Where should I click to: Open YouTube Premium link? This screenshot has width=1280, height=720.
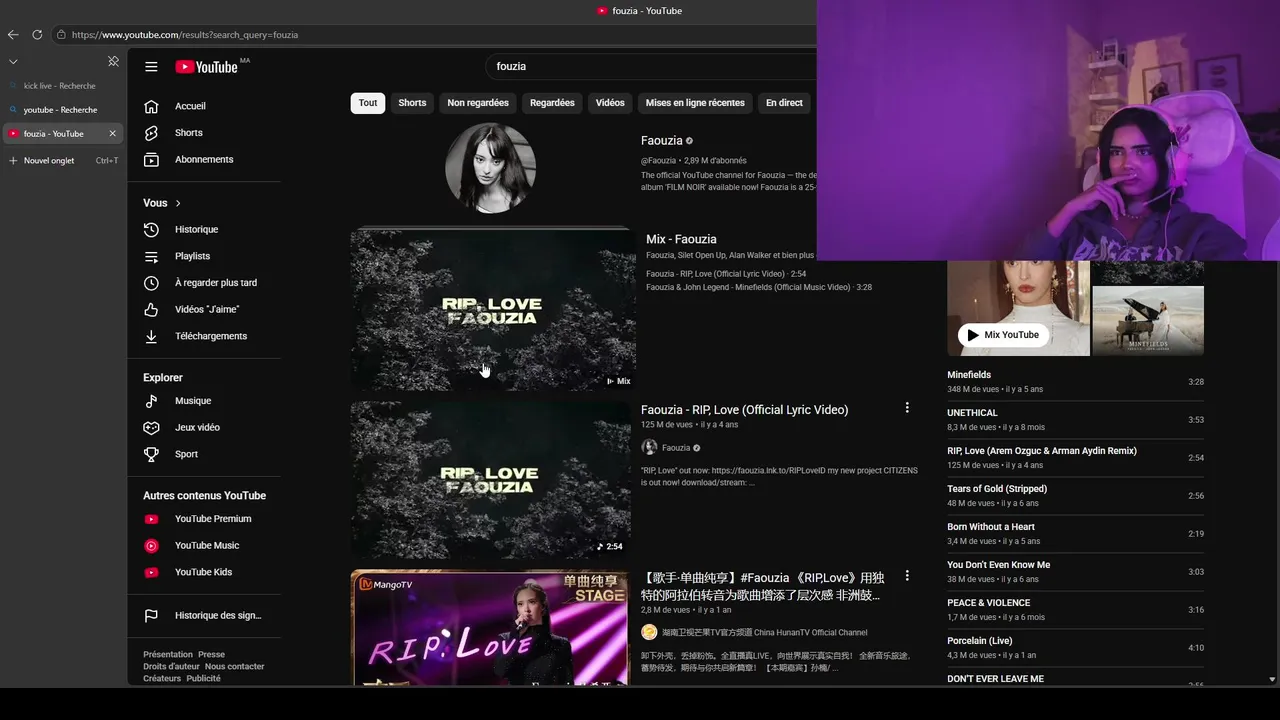click(212, 519)
